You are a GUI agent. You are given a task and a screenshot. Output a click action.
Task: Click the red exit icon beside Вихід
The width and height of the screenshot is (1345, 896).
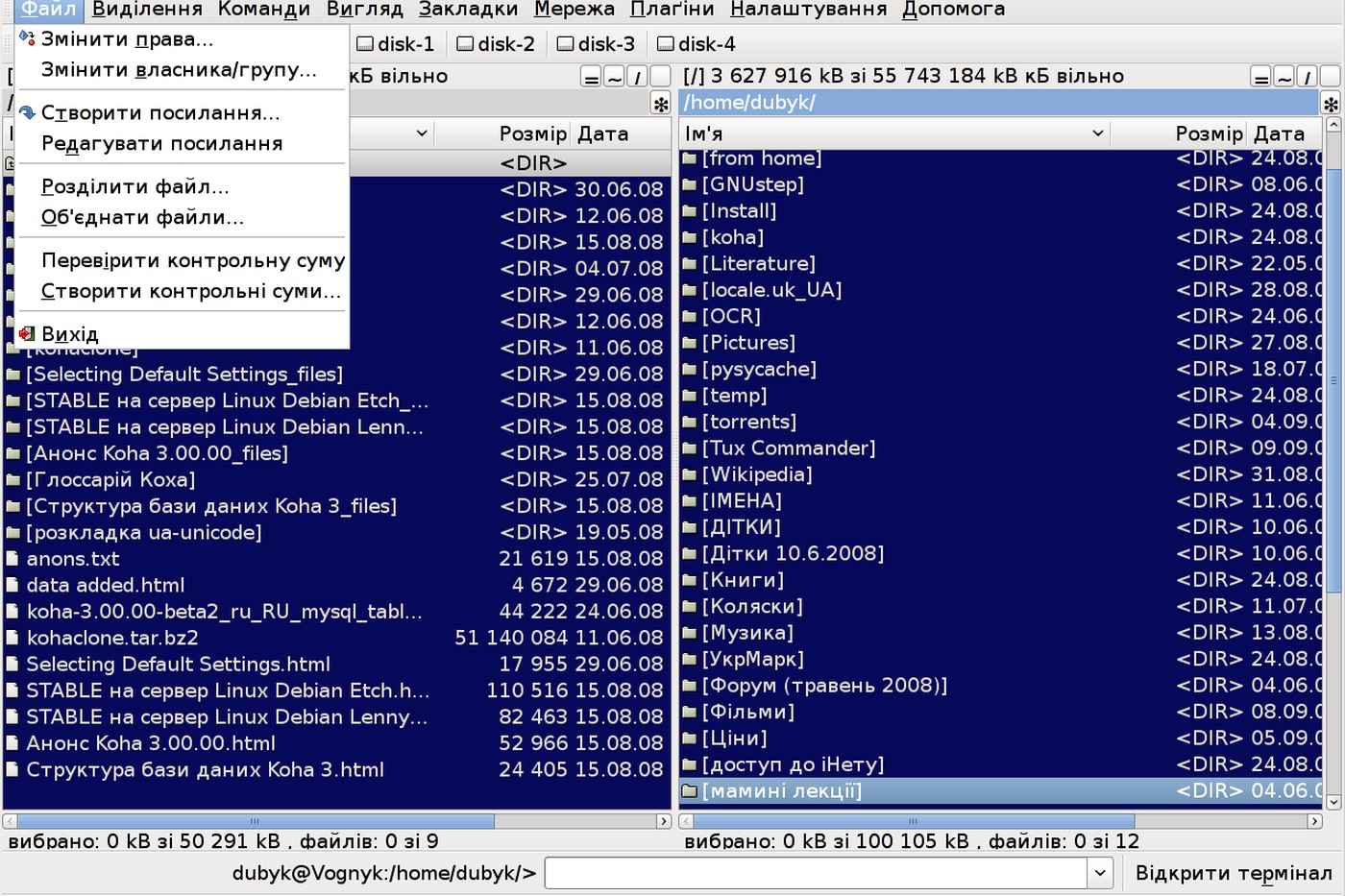point(27,333)
